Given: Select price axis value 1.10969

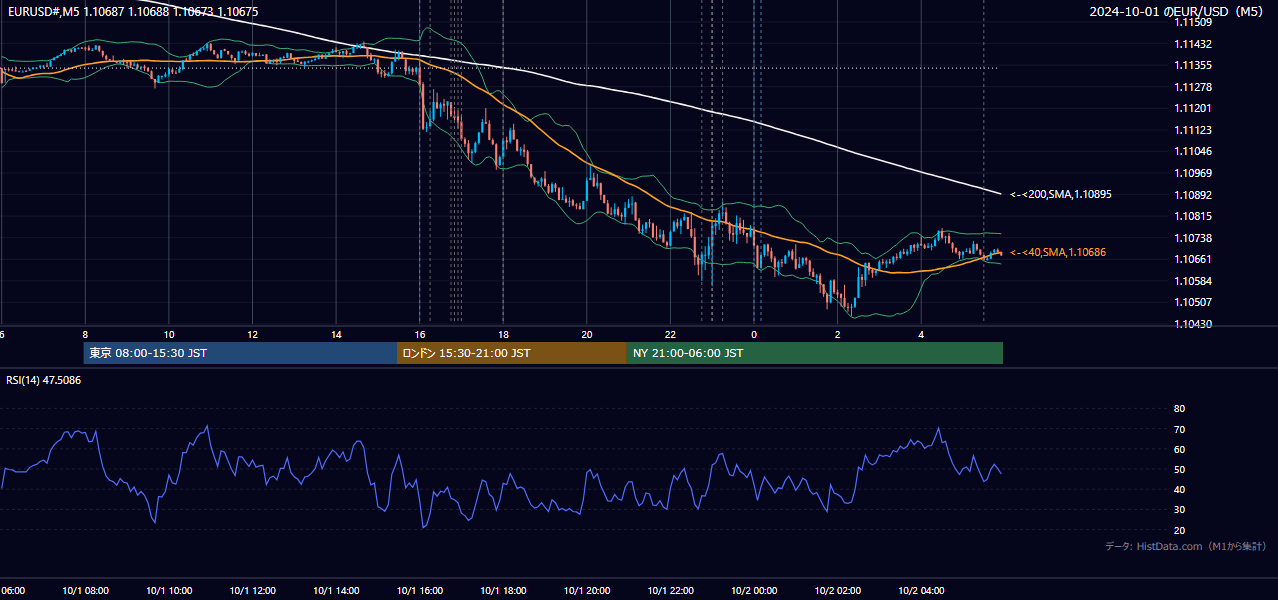Looking at the screenshot, I should pyautogui.click(x=1193, y=173).
